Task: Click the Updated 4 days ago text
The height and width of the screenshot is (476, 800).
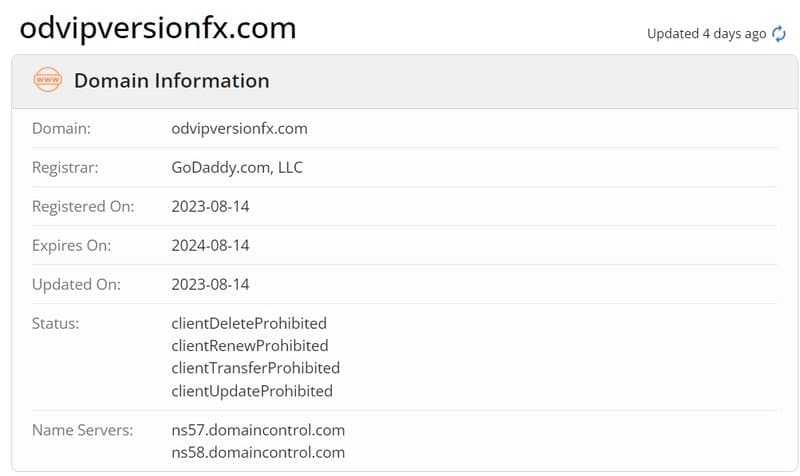Action: (x=707, y=34)
